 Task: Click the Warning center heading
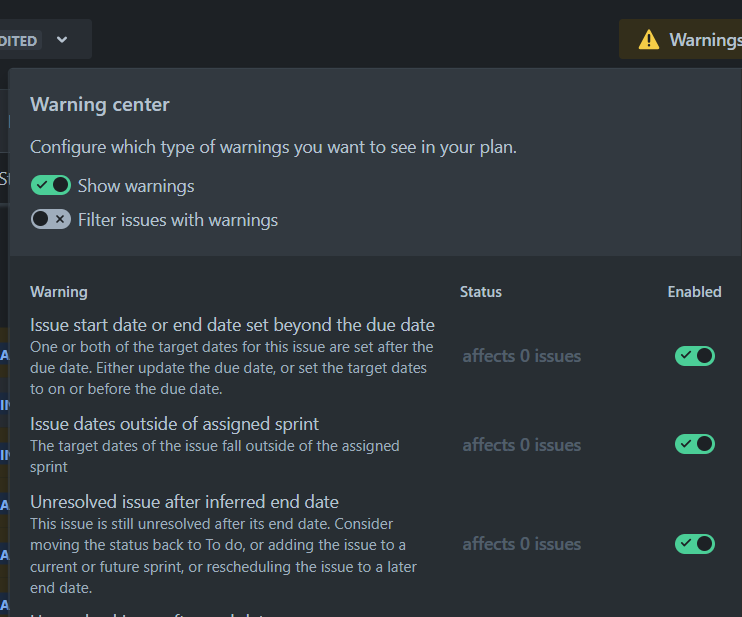pyautogui.click(x=100, y=105)
